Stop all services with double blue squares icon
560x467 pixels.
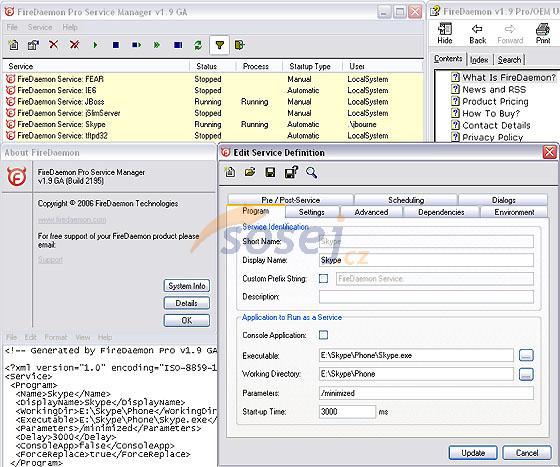[178, 45]
